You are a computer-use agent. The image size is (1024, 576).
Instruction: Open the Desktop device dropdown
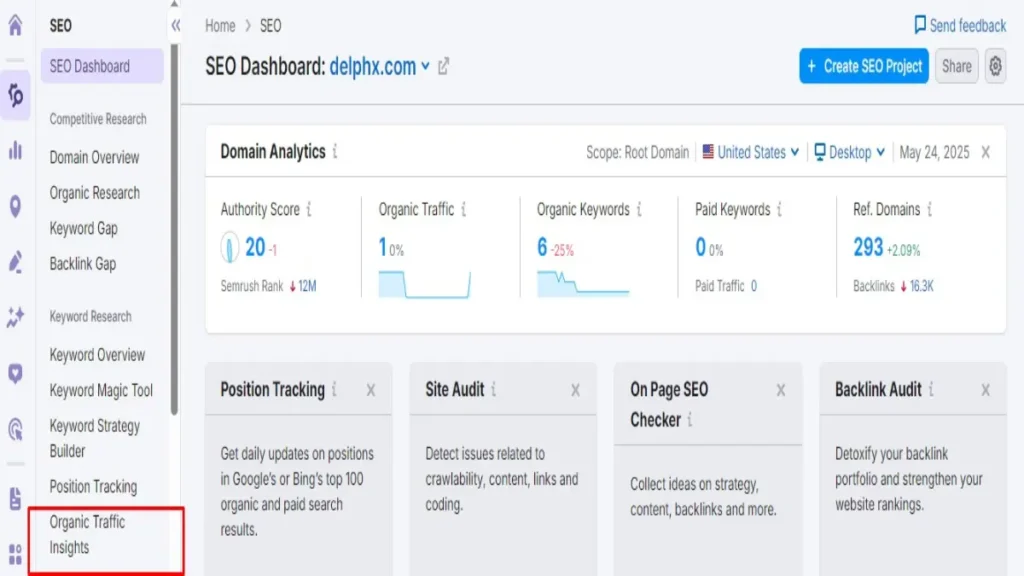[850, 152]
